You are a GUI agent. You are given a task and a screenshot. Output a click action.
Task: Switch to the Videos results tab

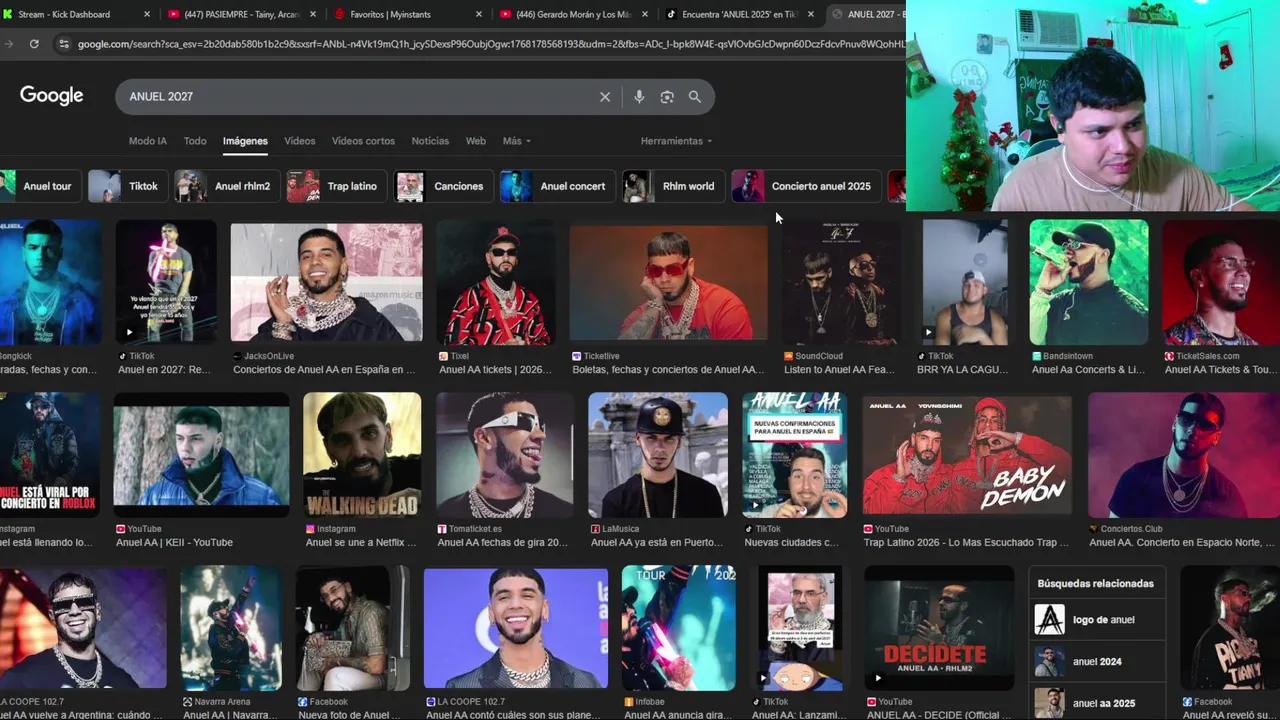click(x=299, y=141)
